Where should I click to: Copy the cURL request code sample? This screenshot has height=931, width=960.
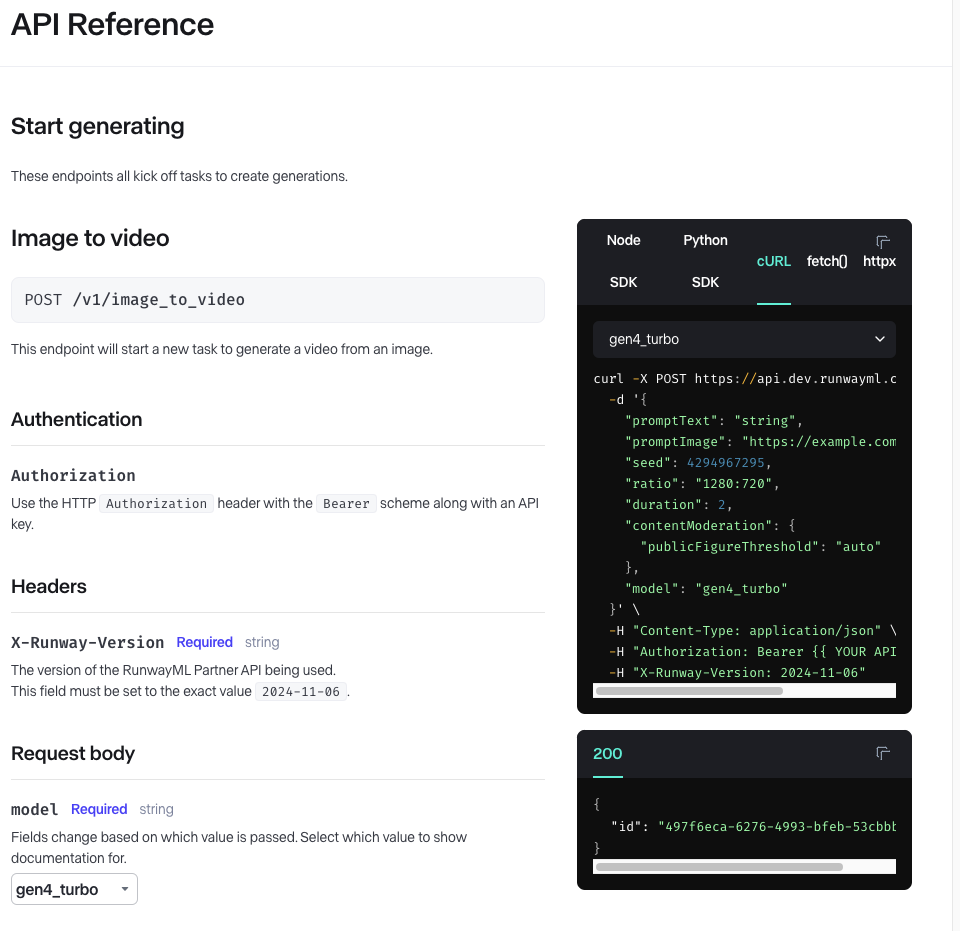[883, 242]
